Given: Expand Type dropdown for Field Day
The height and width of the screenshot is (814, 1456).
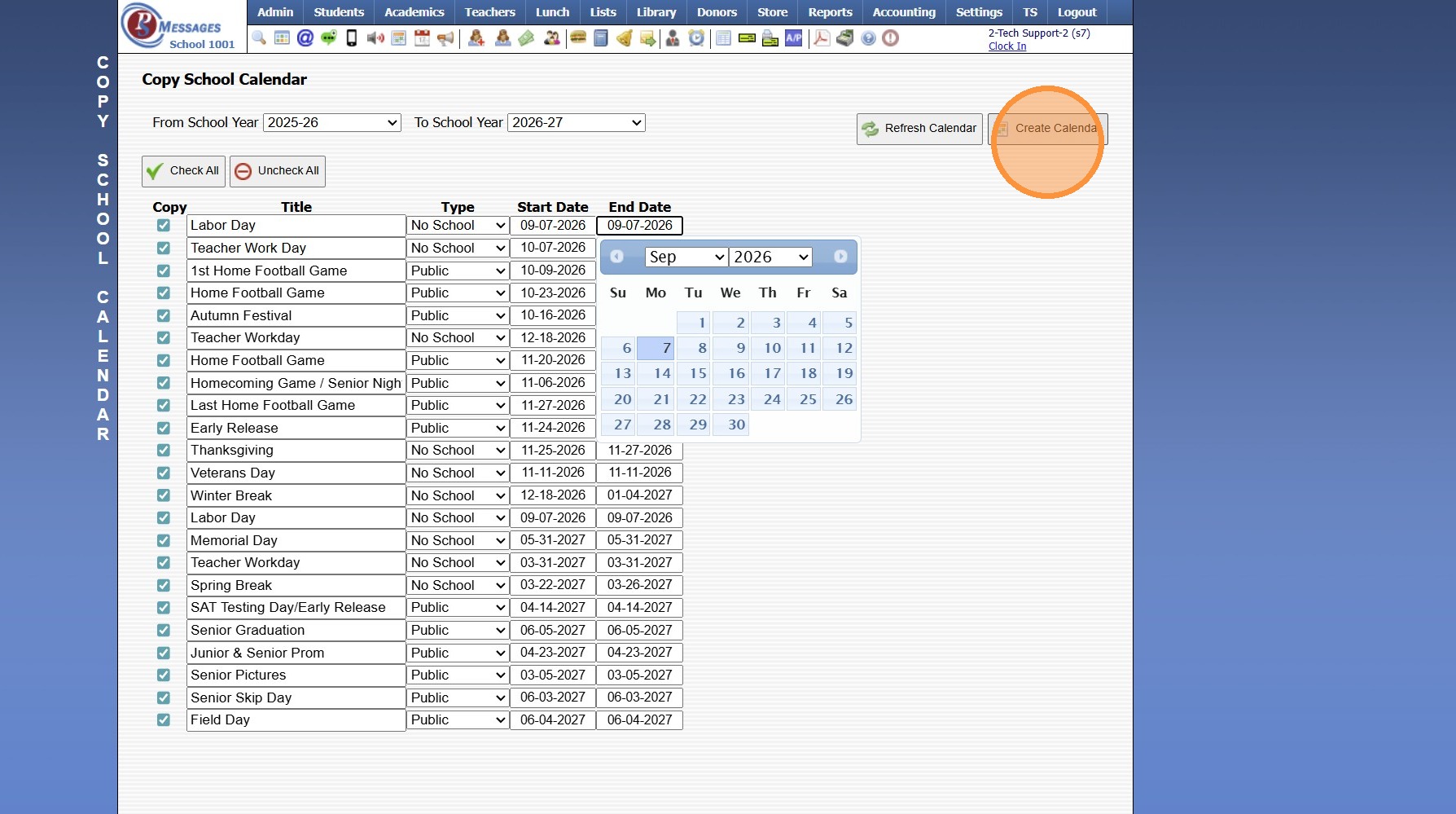Looking at the screenshot, I should pos(458,719).
